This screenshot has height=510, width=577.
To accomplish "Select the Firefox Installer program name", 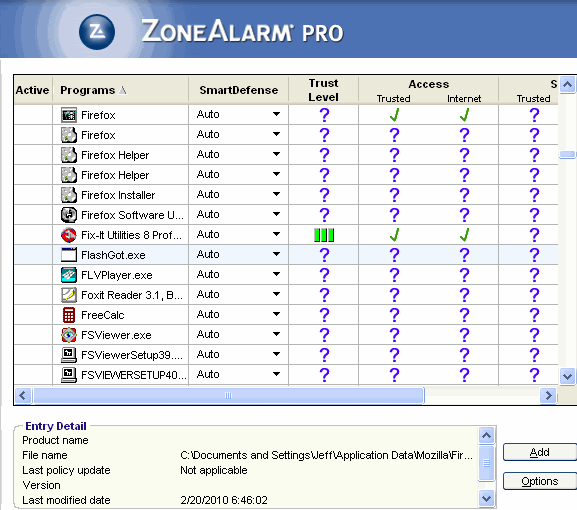I will [118, 195].
